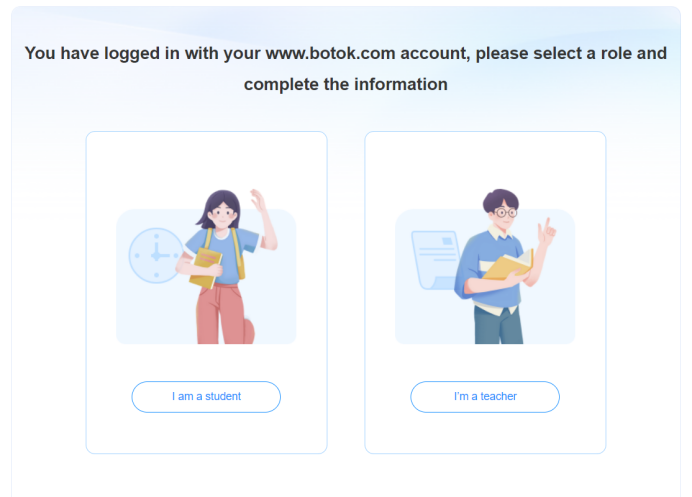Click the yellow book held by the student
Screen dimensions: 692x497
tap(206, 266)
